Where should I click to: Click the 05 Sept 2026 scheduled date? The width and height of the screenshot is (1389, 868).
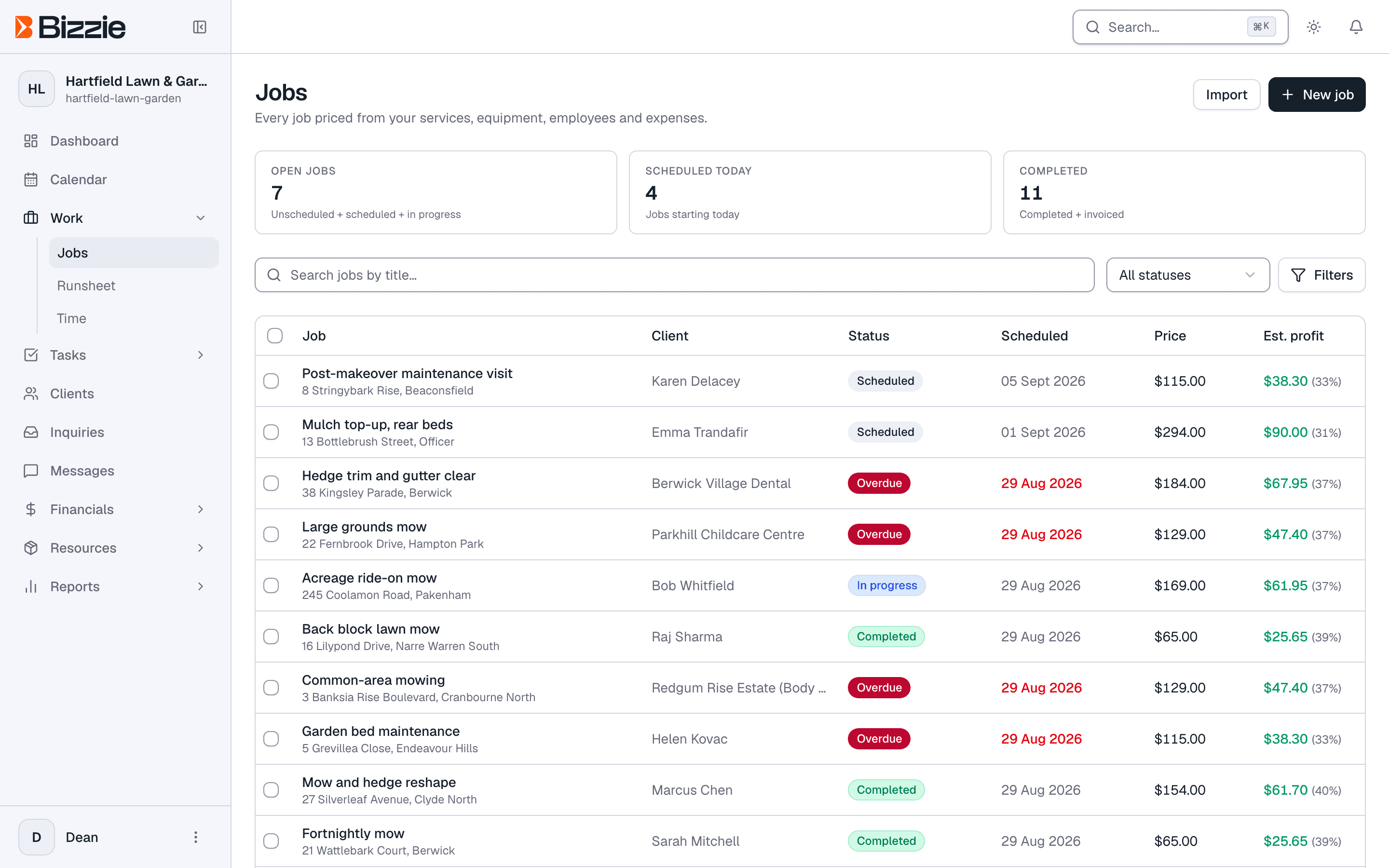coord(1043,381)
